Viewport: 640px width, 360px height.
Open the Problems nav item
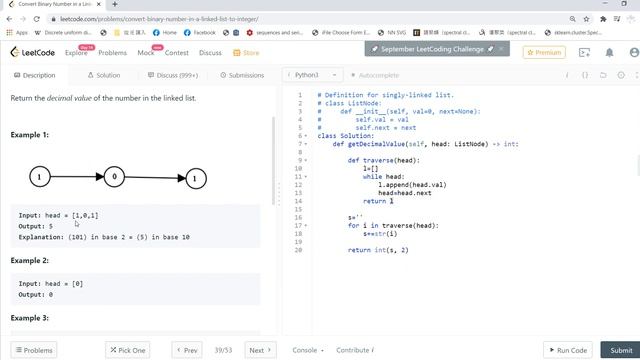coord(112,53)
